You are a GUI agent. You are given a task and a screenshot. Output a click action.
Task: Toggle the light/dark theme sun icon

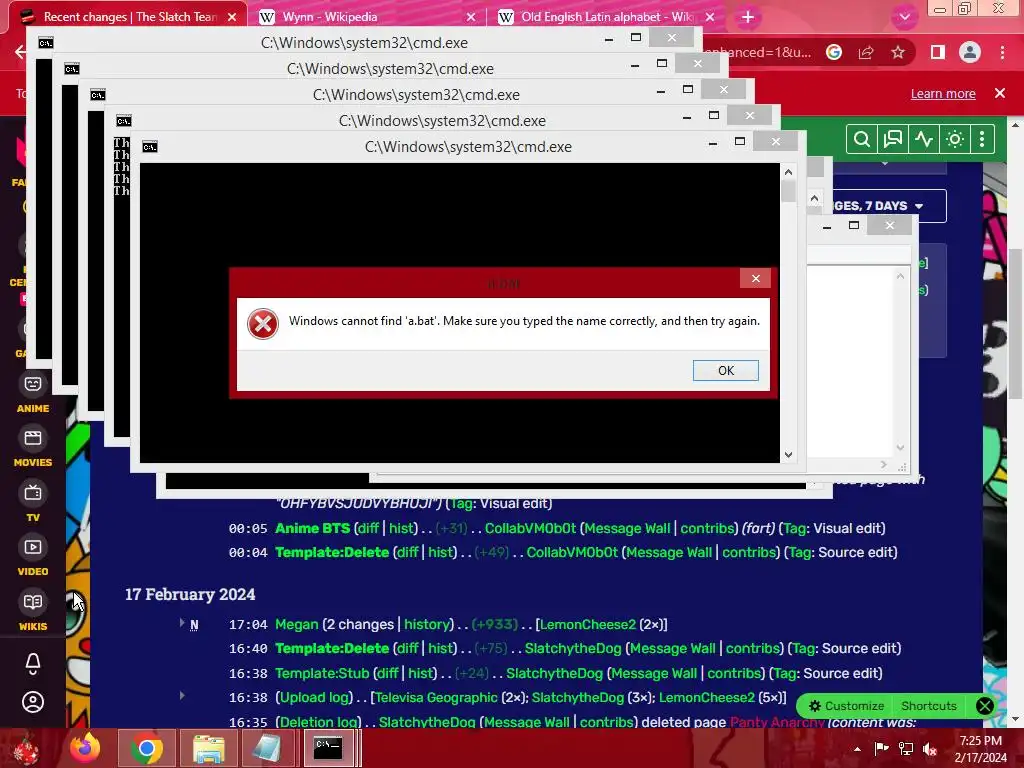[x=955, y=139]
